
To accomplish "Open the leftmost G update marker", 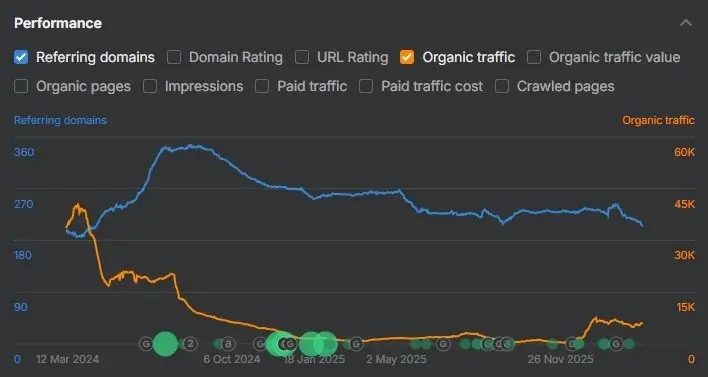I will (146, 344).
